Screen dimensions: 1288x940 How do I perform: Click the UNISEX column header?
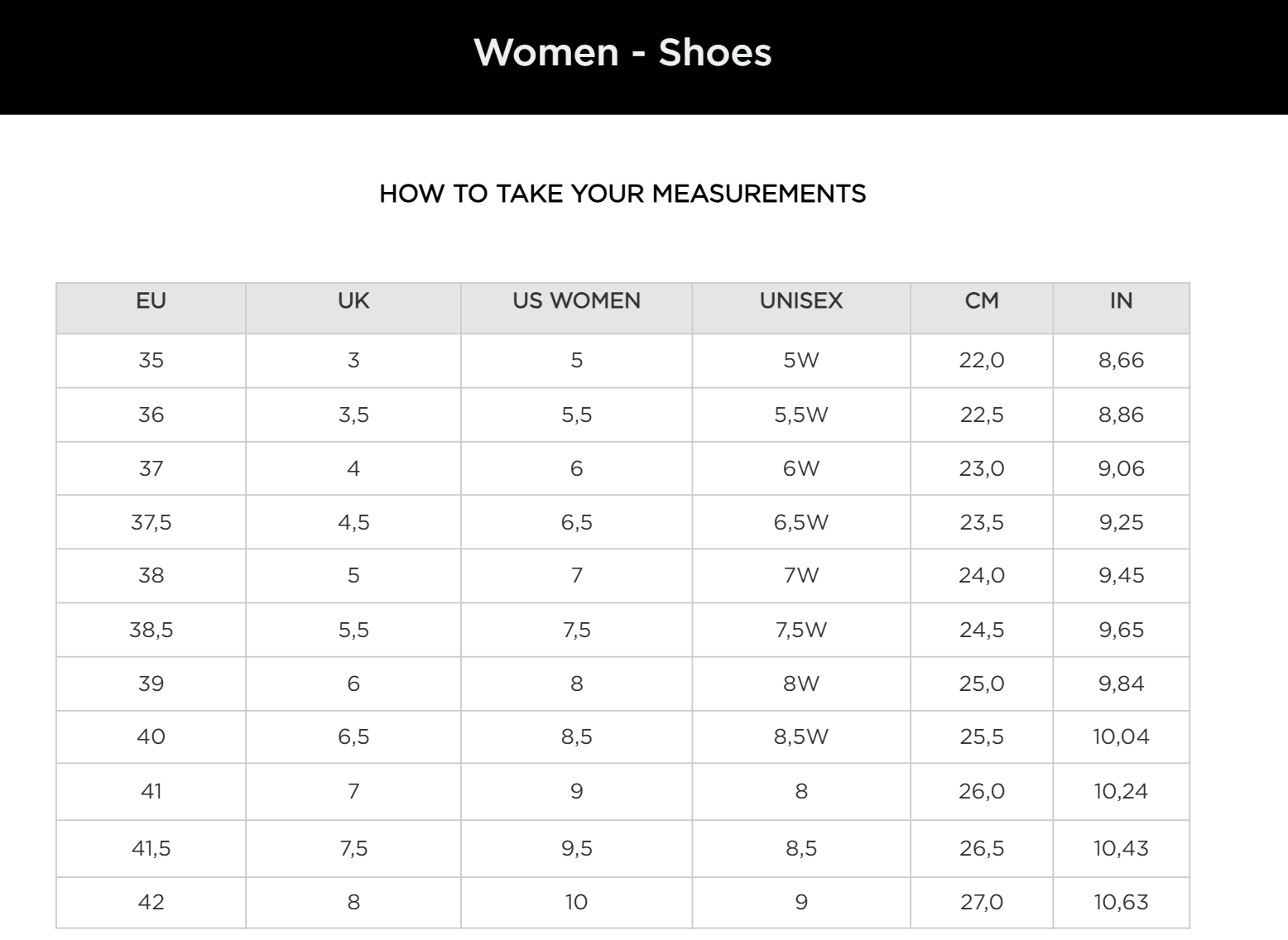(x=801, y=301)
